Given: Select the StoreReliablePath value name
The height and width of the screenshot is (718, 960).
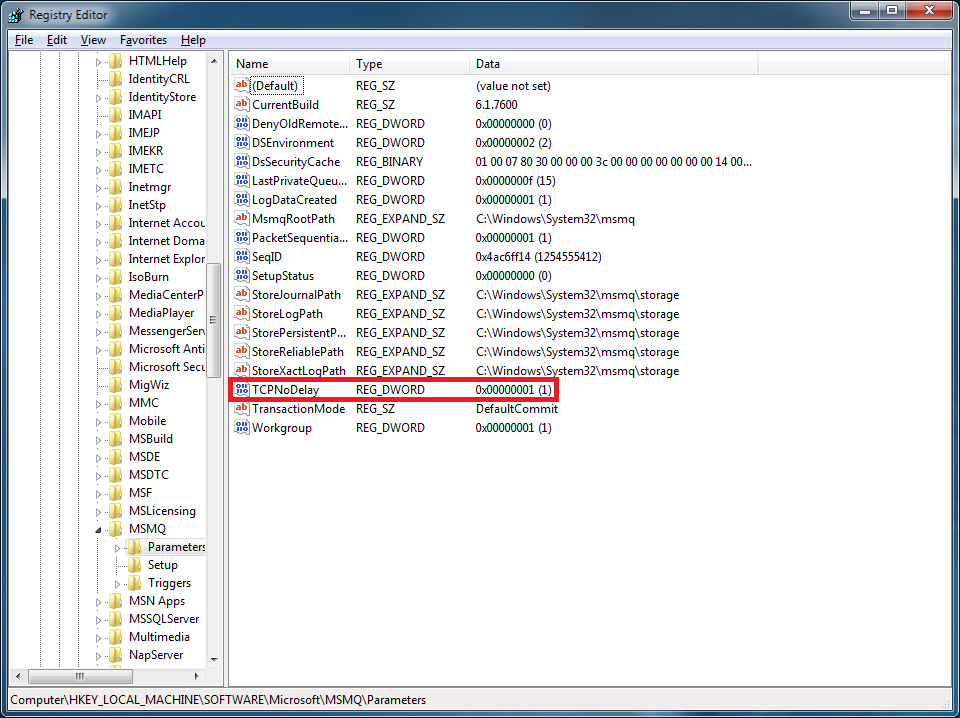Looking at the screenshot, I should [x=298, y=351].
